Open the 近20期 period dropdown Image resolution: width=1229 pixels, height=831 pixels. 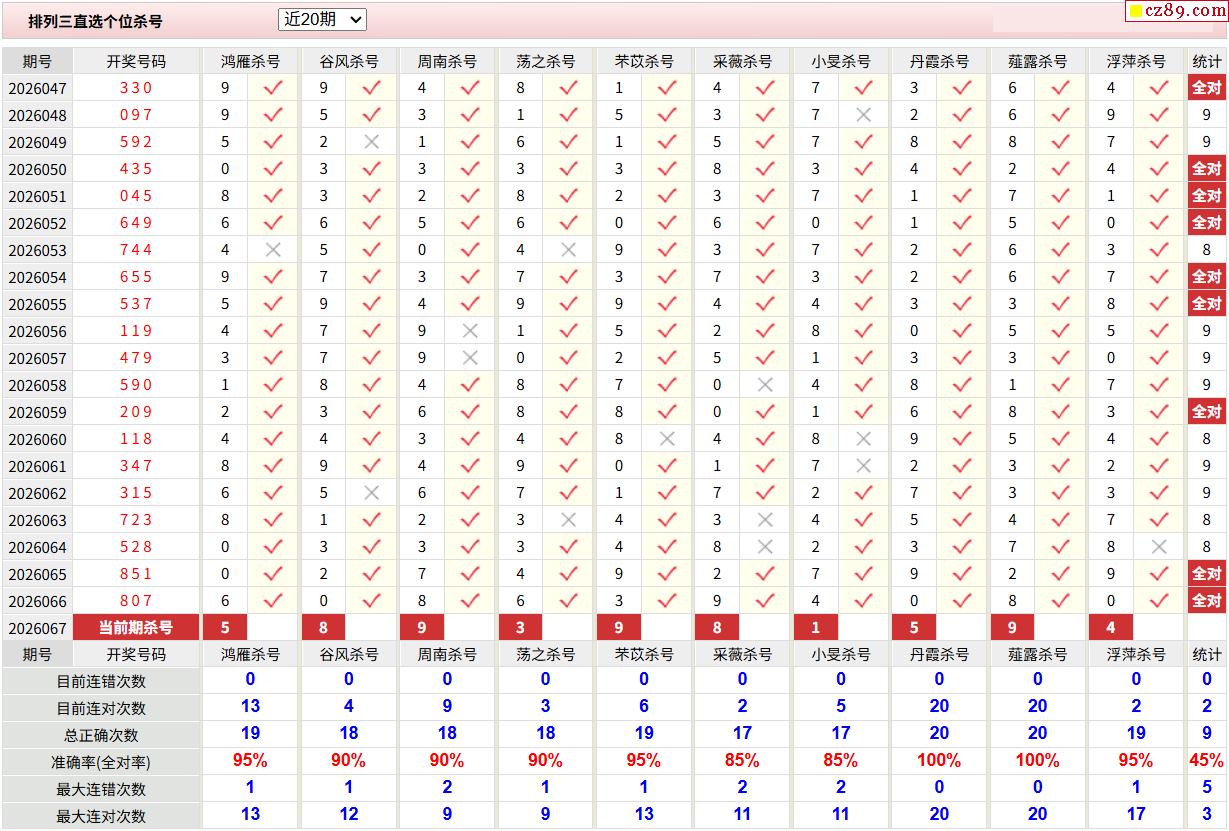322,19
